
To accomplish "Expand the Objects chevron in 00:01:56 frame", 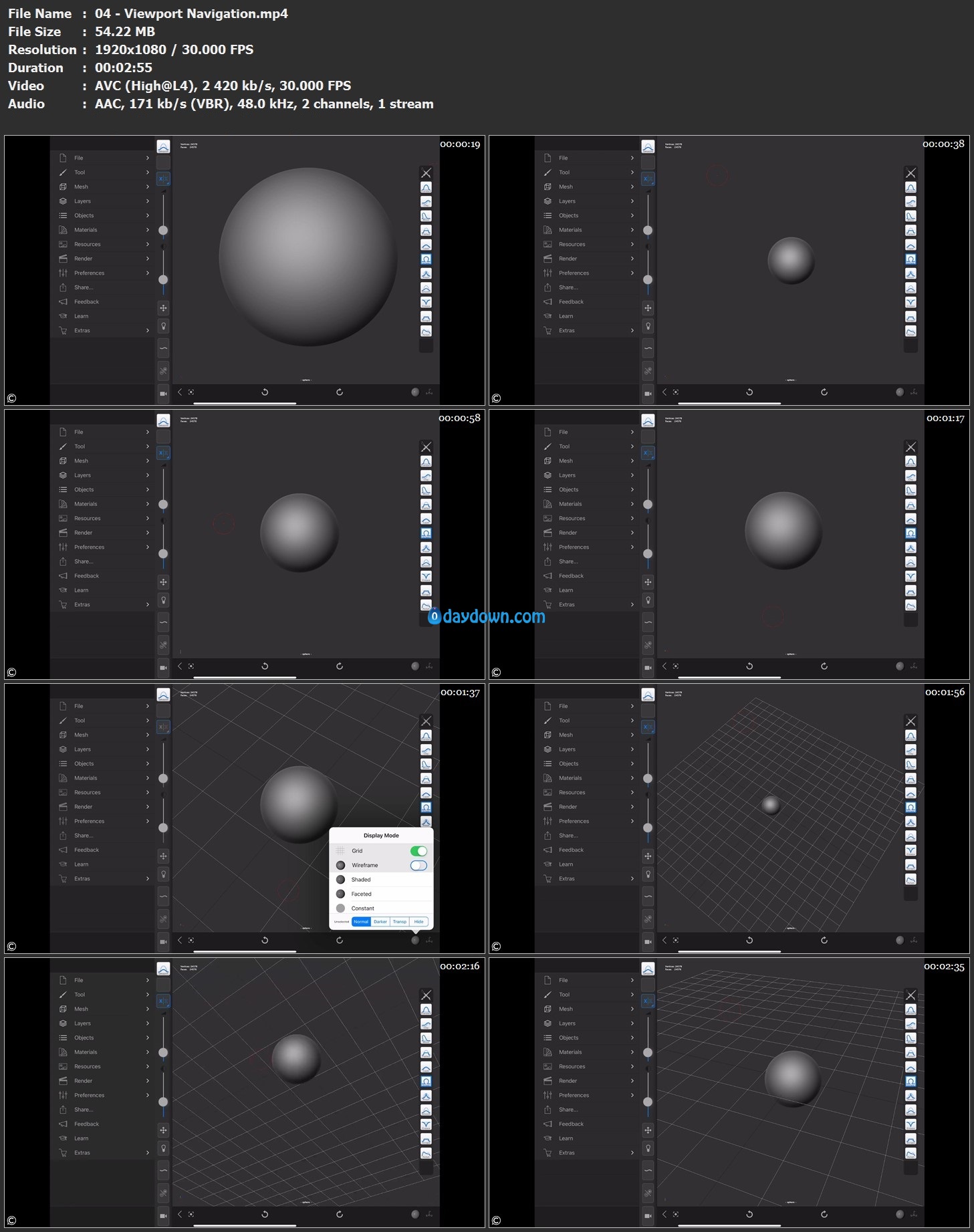I will [x=632, y=764].
